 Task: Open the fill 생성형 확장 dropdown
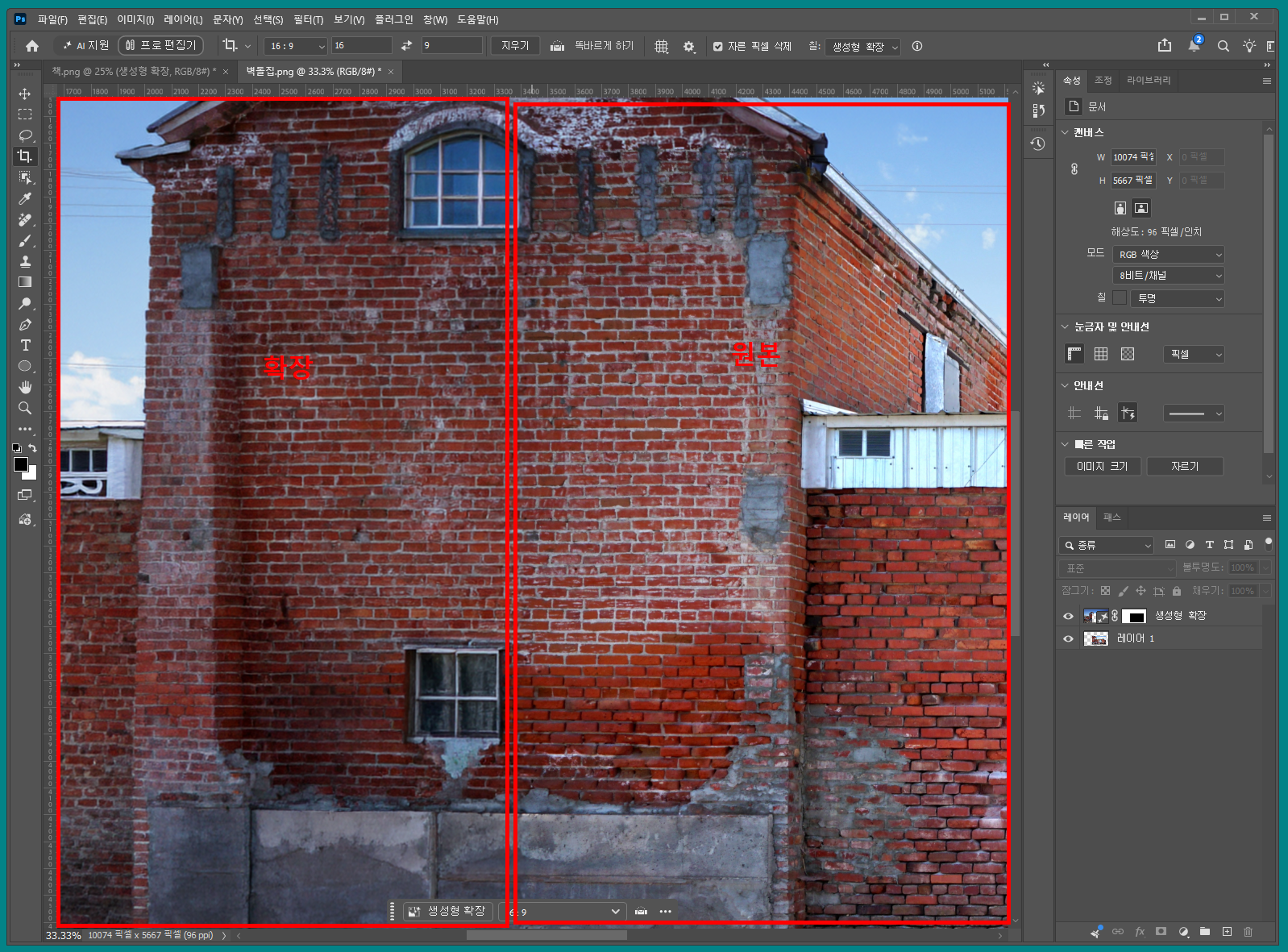[x=862, y=47]
